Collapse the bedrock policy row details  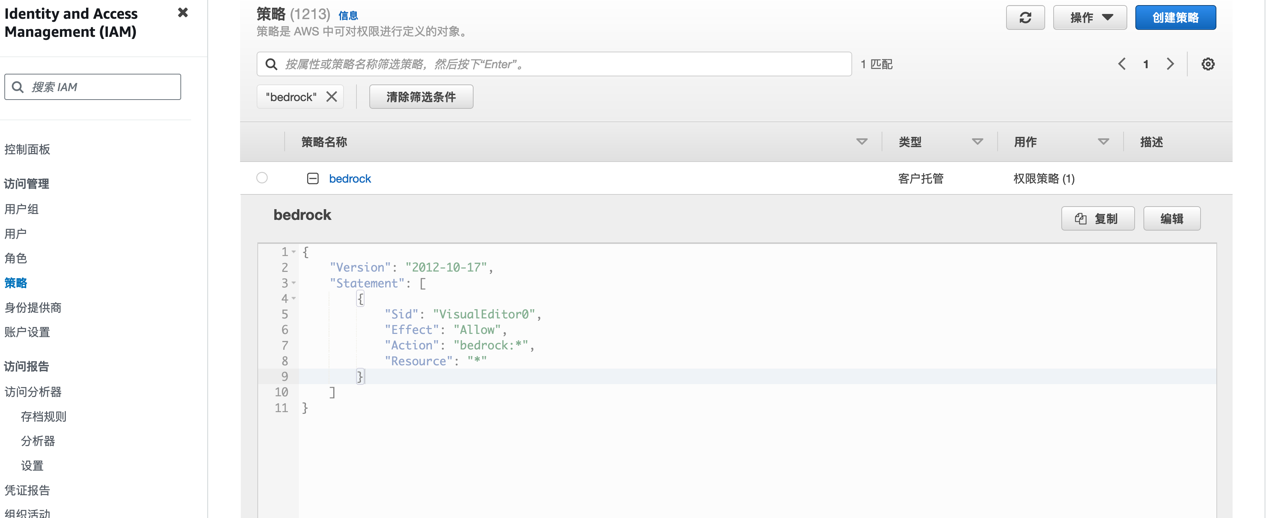coord(313,179)
